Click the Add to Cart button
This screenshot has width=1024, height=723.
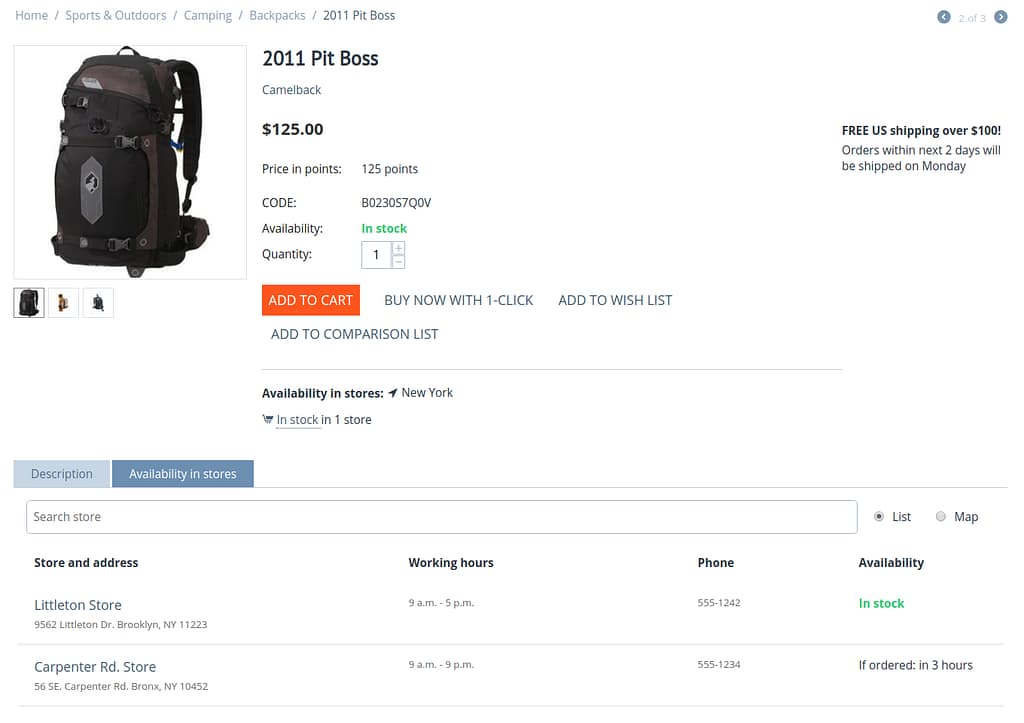311,299
